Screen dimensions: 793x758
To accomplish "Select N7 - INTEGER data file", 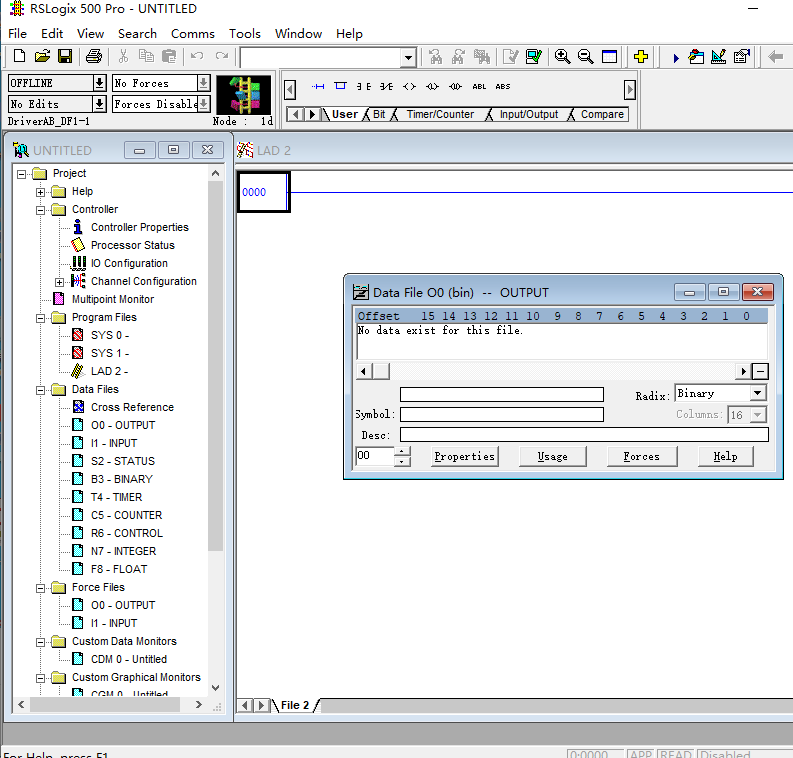I will point(123,551).
